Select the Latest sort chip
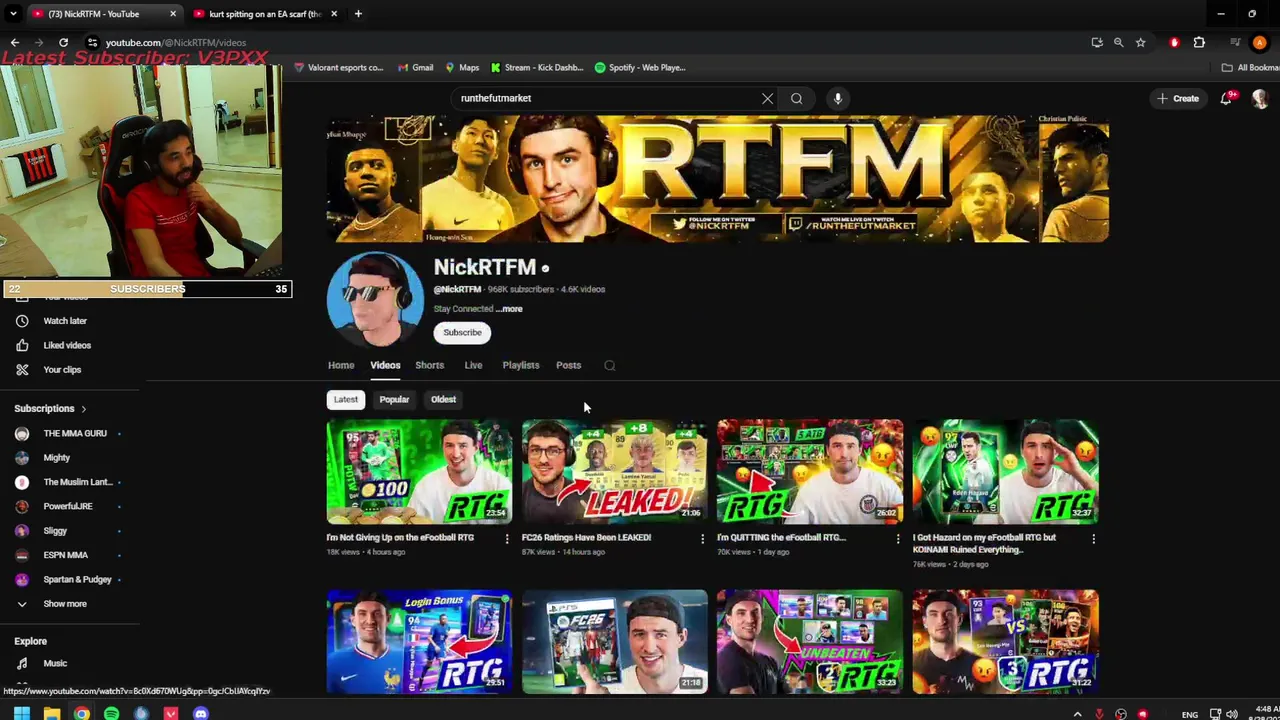The image size is (1280, 720). coord(345,399)
